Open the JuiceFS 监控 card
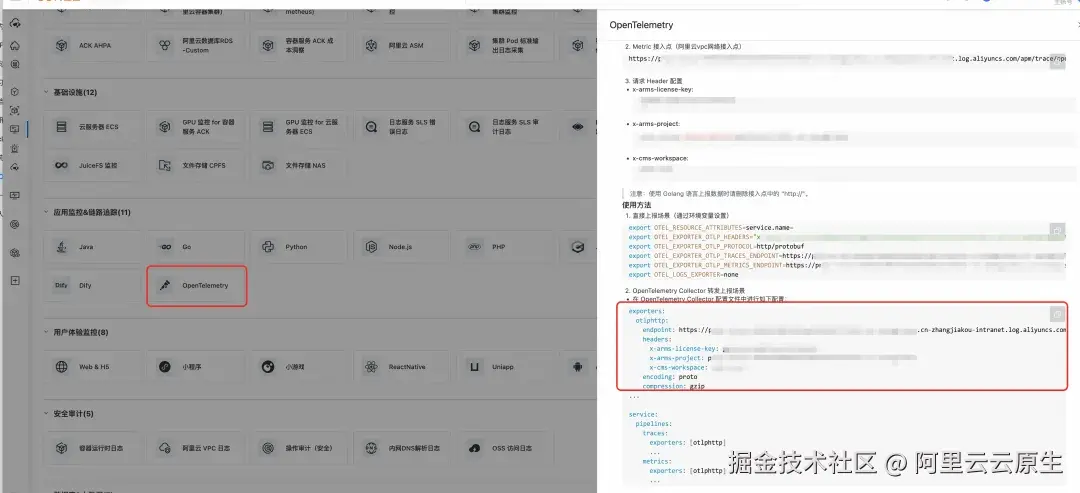The height and width of the screenshot is (493, 1080). tap(92, 165)
